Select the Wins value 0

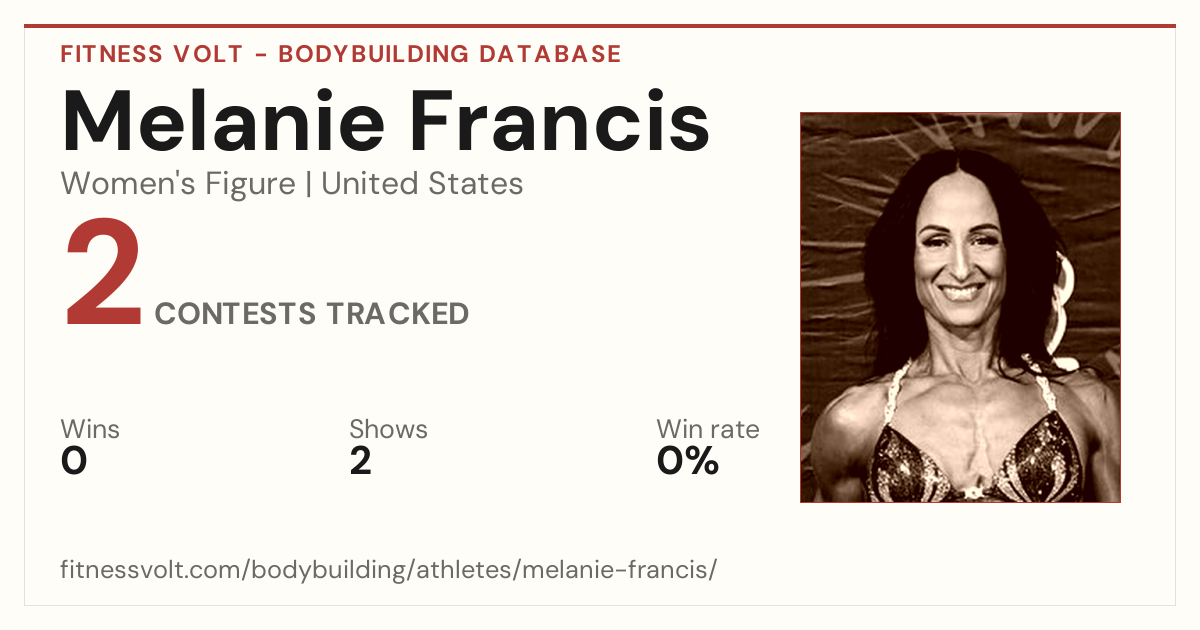(74, 461)
